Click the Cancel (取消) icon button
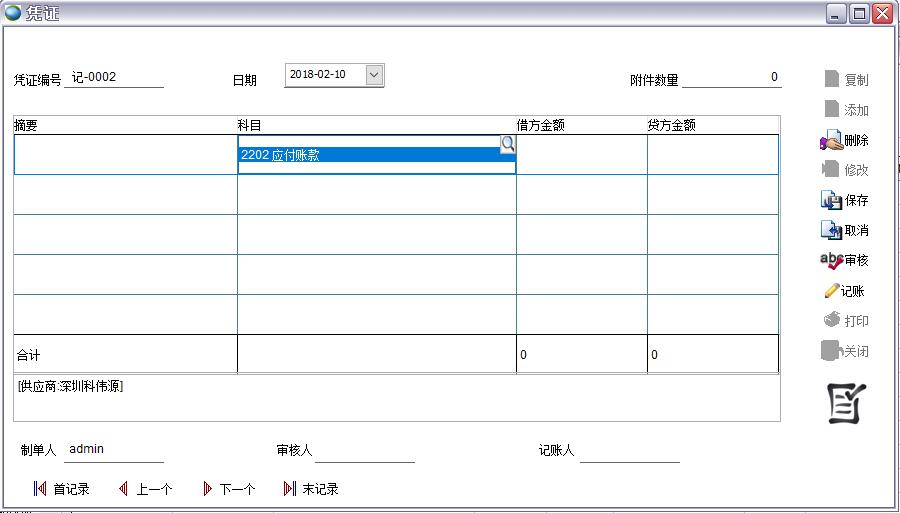Screen dimensions: 900x513 coord(832,230)
